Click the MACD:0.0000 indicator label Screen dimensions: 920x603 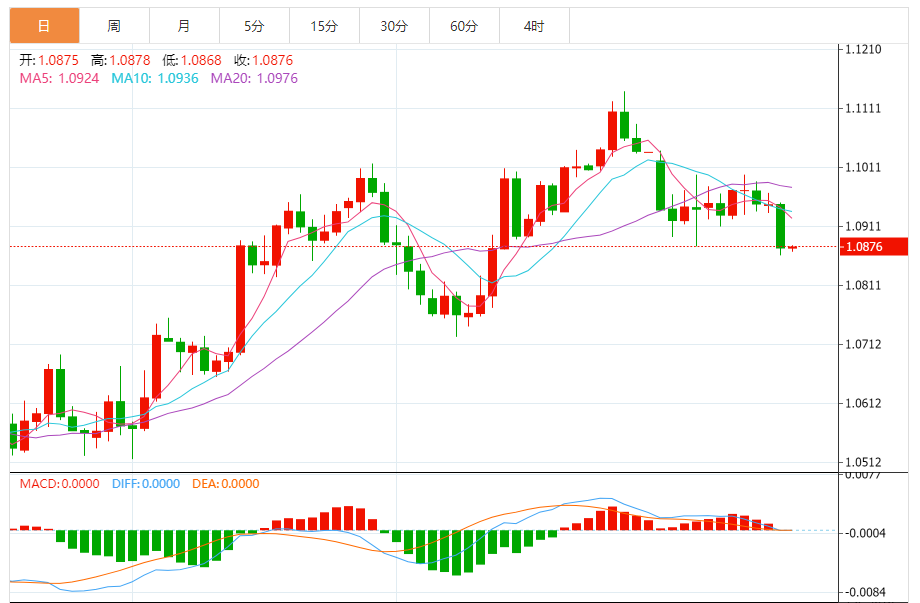coord(59,484)
